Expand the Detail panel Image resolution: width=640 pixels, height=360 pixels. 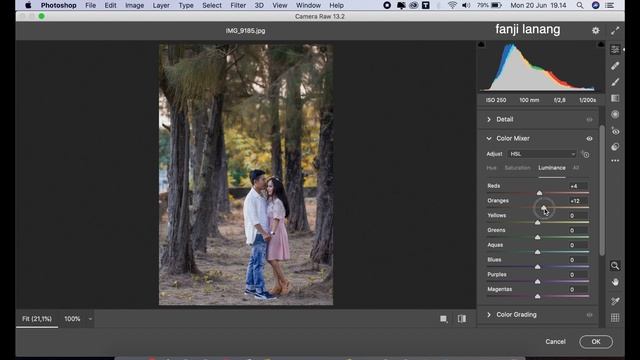pos(489,120)
